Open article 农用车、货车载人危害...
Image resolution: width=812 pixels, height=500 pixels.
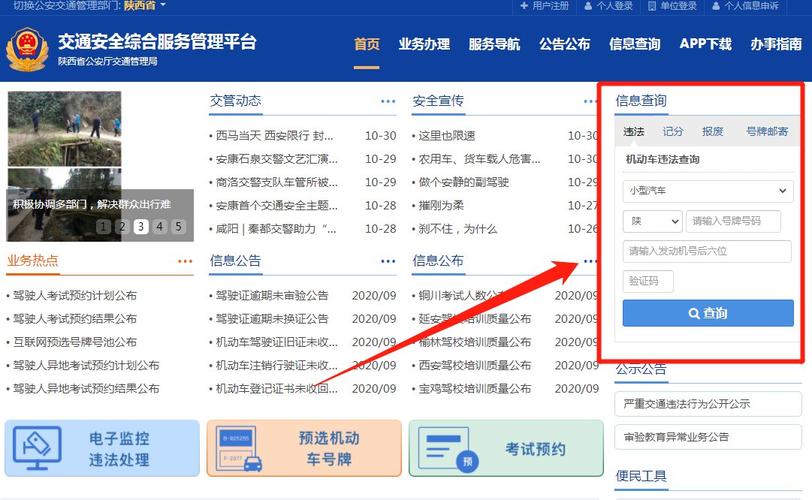point(479,159)
